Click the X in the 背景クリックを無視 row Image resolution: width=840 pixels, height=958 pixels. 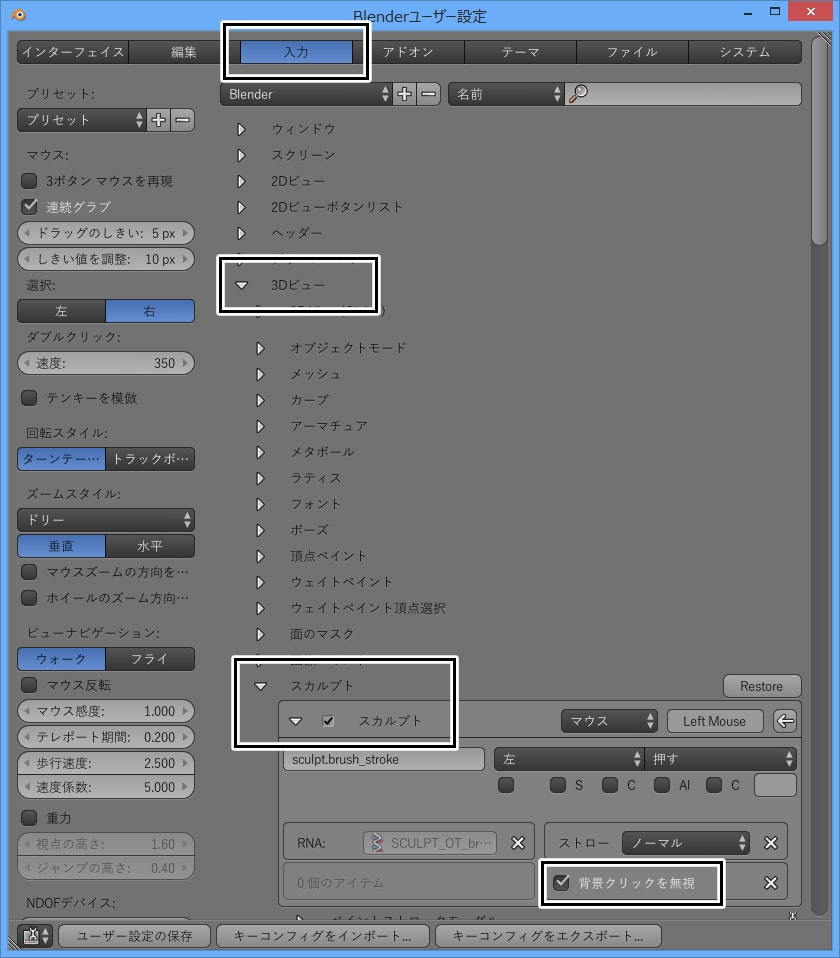(x=771, y=883)
